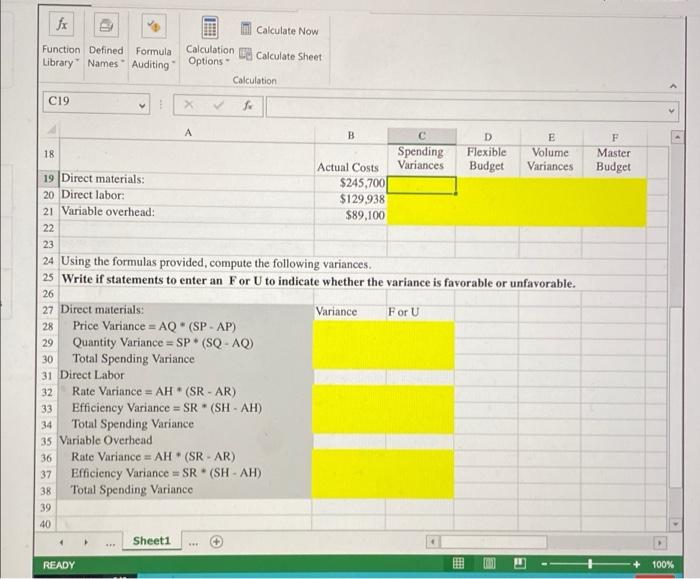Screen dimensions: 700x579
Task: Click 'Flexible Budget' header cell
Action: [x=487, y=159]
